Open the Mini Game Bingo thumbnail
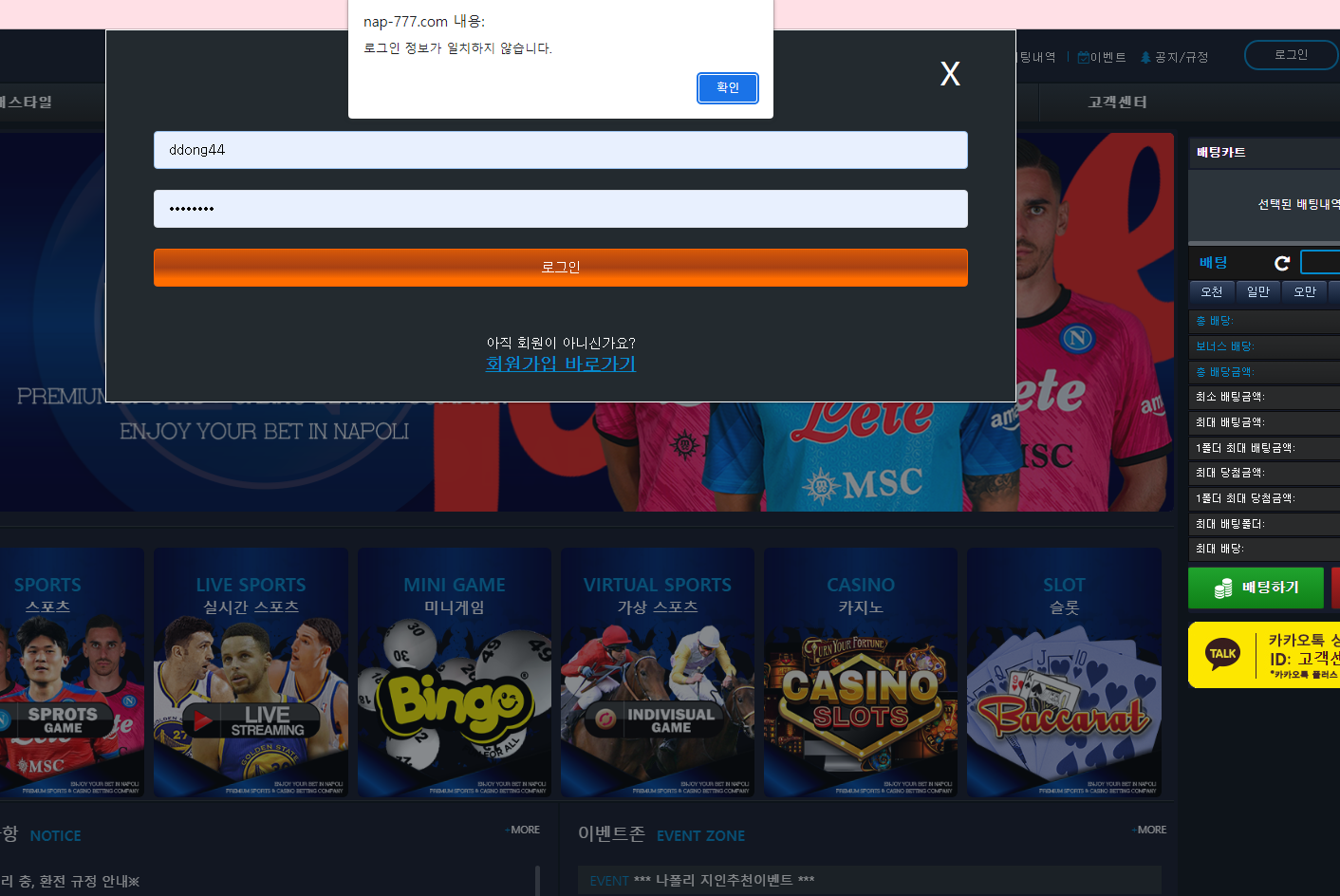Screen dimensions: 1340x896 point(455,672)
